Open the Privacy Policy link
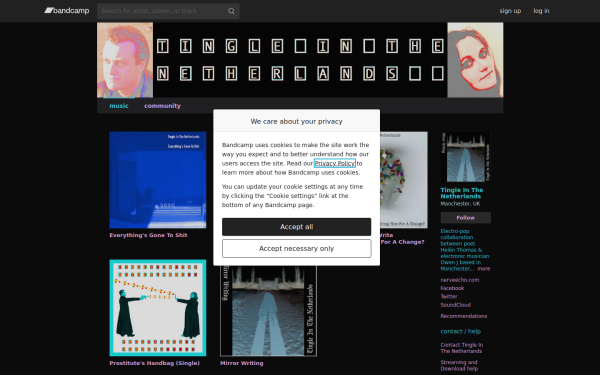The height and width of the screenshot is (375, 600). (x=334, y=163)
